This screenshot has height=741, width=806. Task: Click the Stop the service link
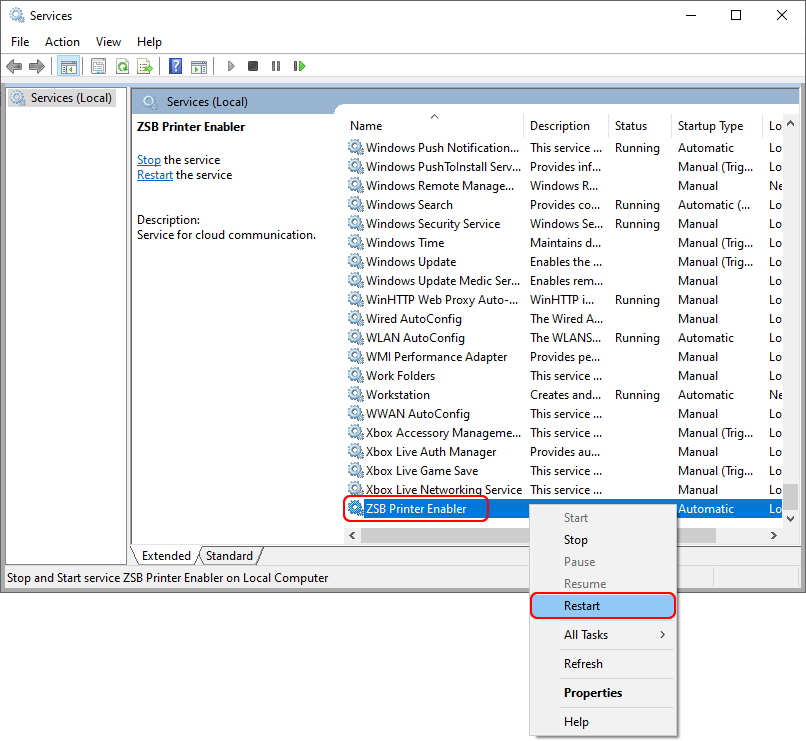click(x=148, y=159)
